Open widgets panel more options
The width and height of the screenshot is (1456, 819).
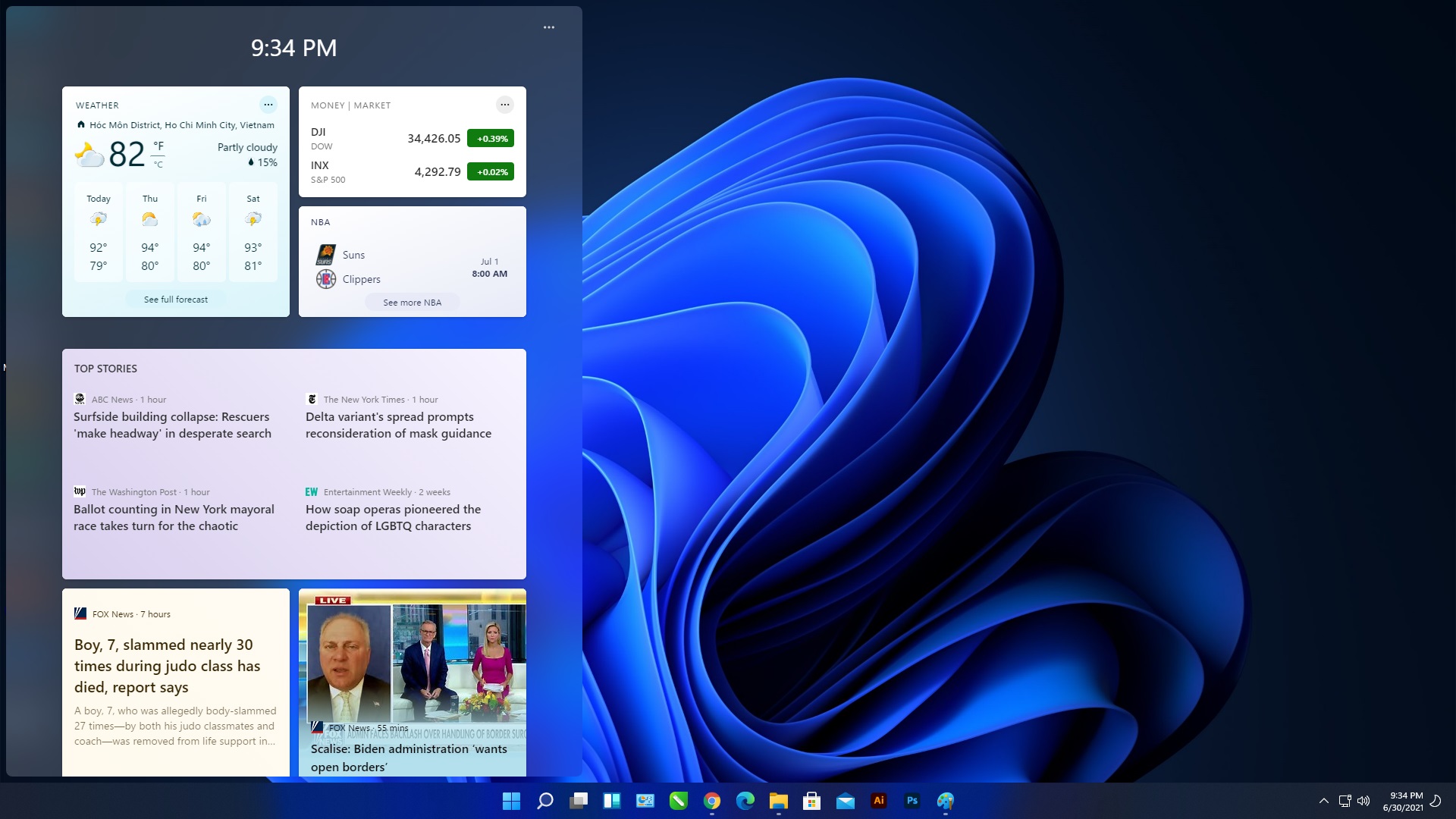(x=549, y=27)
